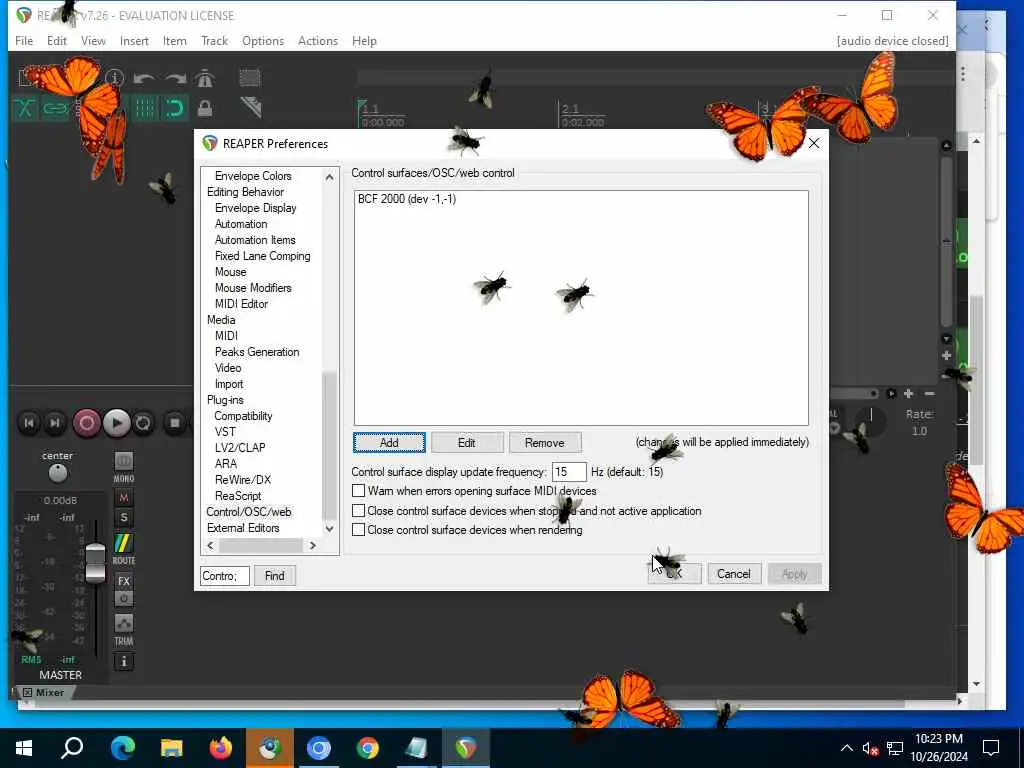Enable Warn when errors opening surface MIDI devices
This screenshot has height=768, width=1024.
[359, 490]
